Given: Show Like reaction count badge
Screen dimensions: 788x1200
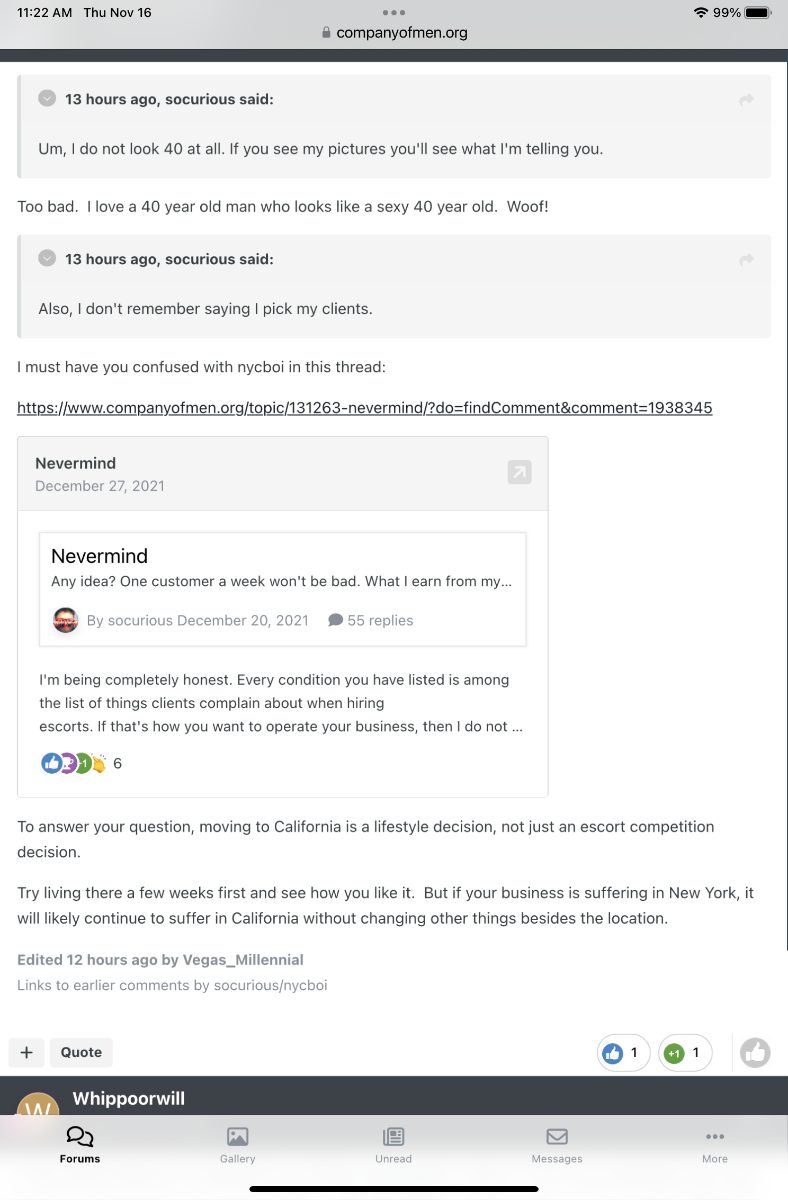Looking at the screenshot, I should click(x=623, y=1053).
